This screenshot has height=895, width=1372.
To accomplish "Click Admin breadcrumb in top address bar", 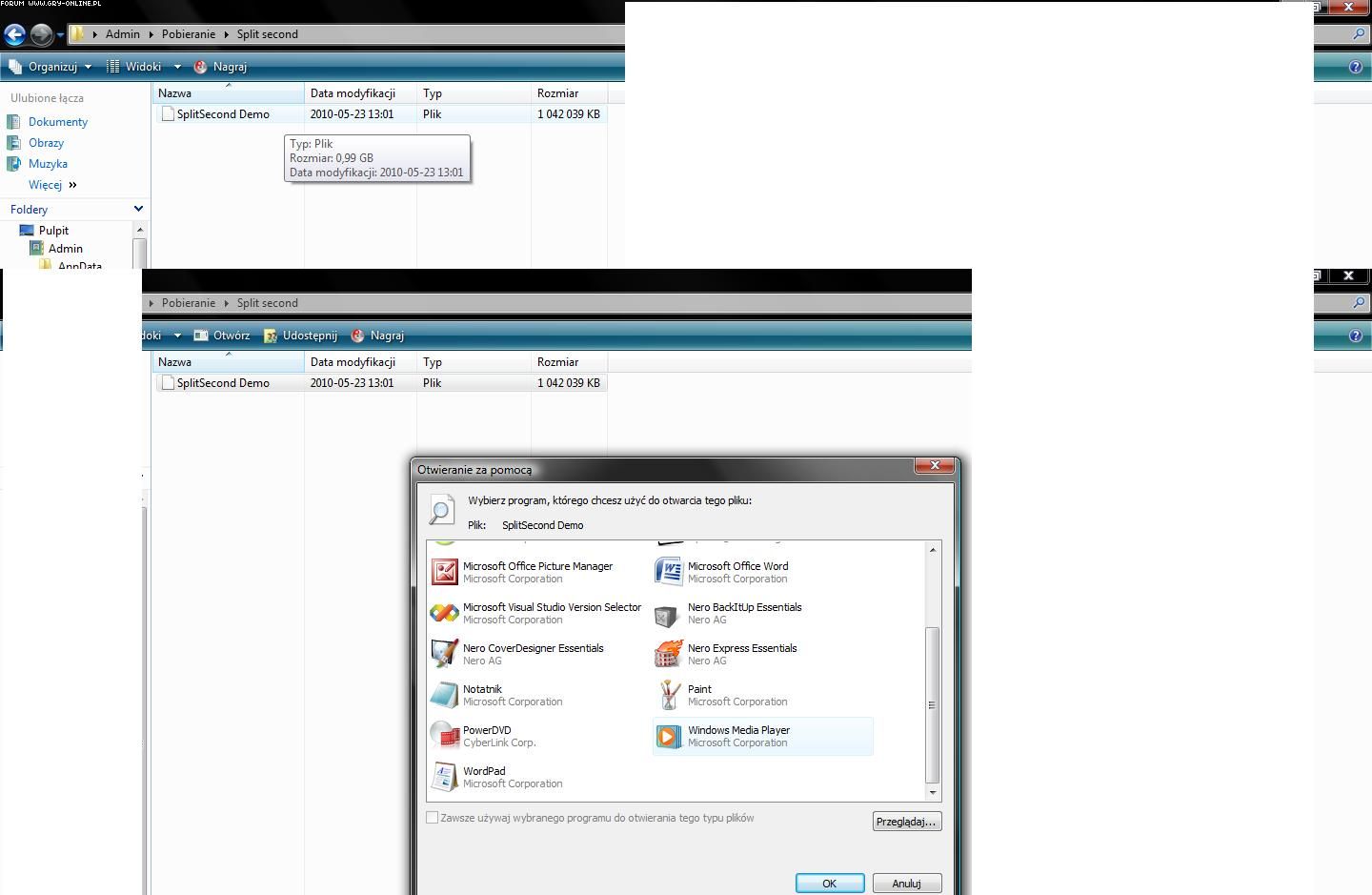I will click(x=123, y=34).
